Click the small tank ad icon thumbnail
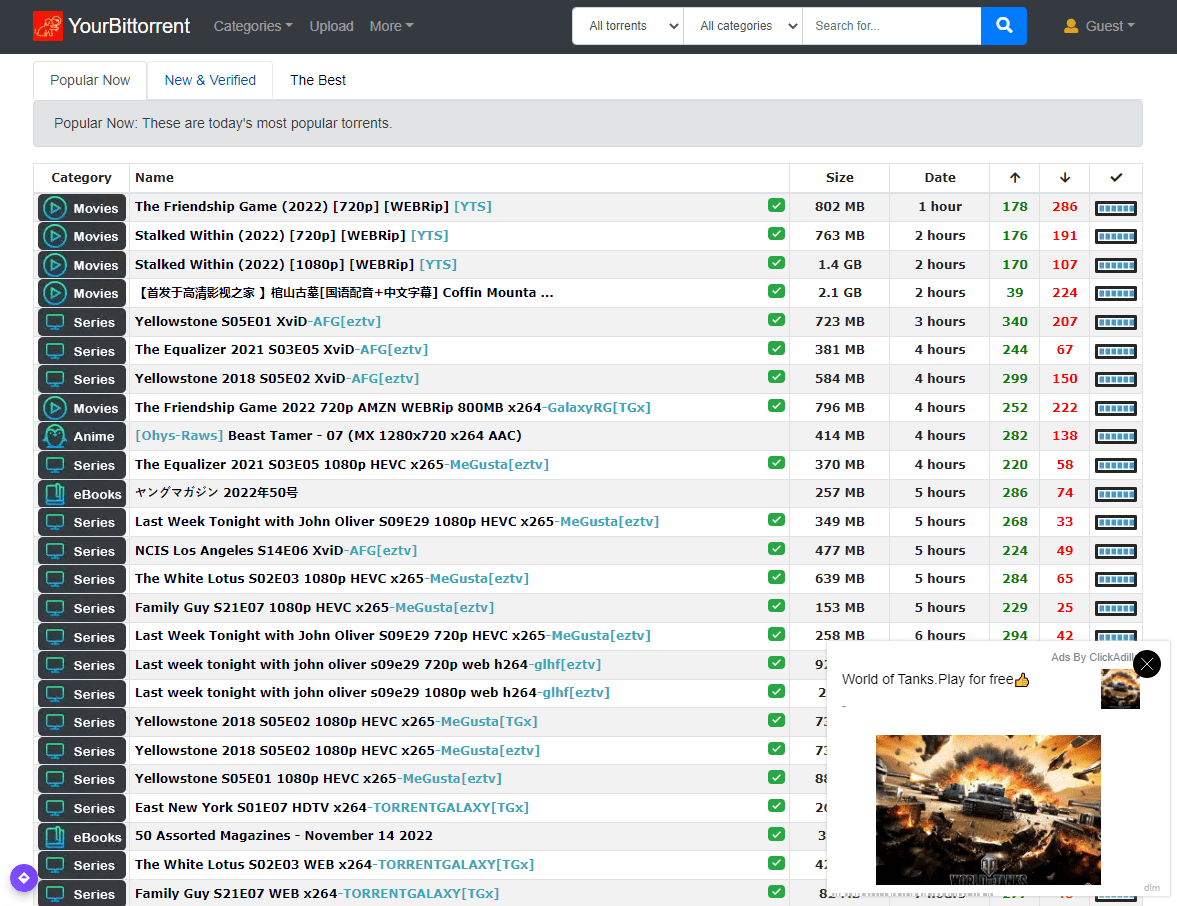This screenshot has width=1177, height=906. click(1120, 689)
